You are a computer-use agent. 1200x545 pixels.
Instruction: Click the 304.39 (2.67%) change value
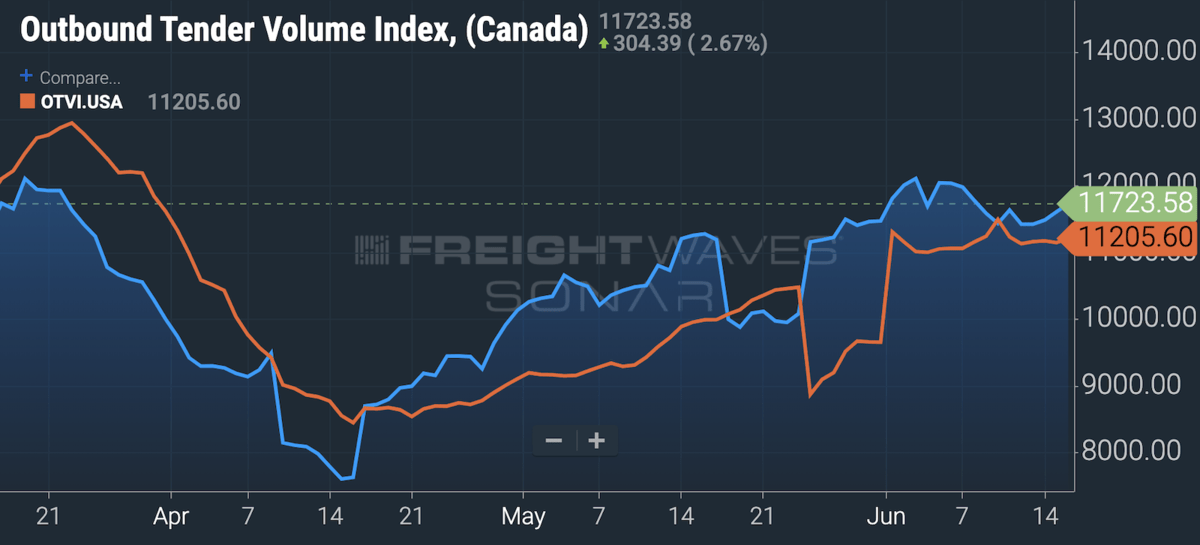pyautogui.click(x=692, y=44)
